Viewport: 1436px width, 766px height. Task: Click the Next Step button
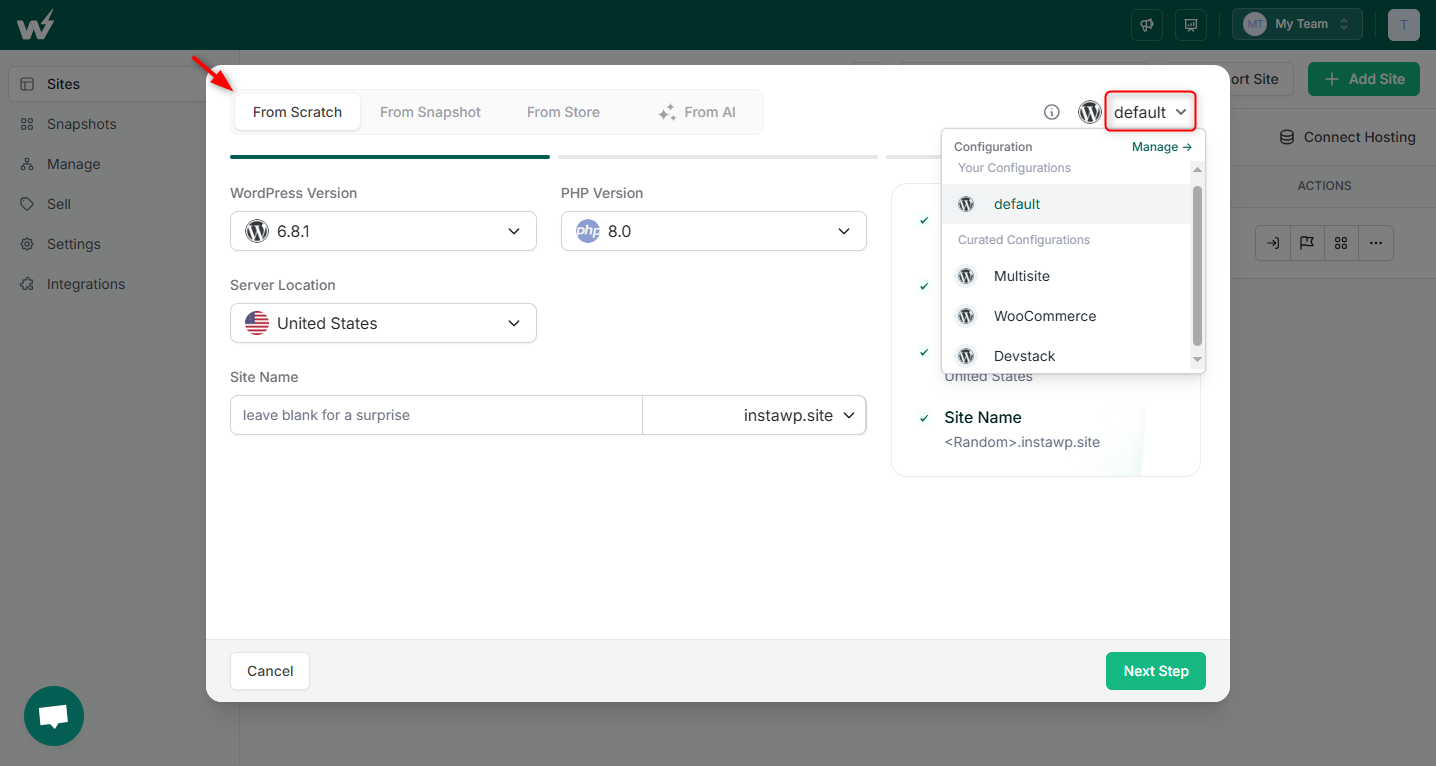(1156, 671)
